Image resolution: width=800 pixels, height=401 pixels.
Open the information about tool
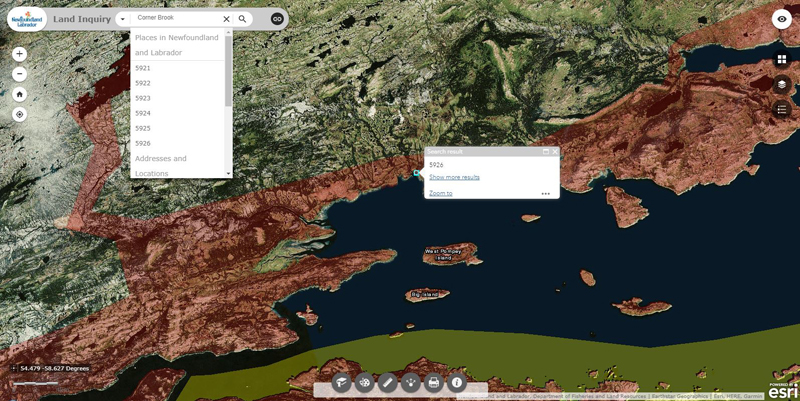457,382
